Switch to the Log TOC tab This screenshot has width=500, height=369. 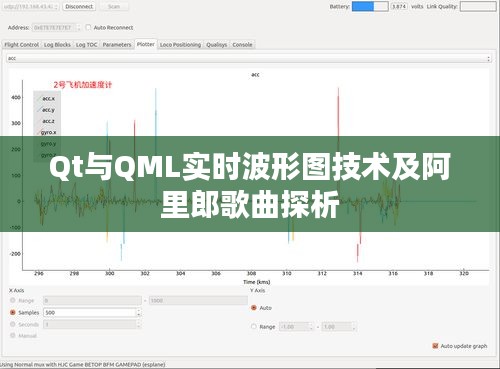[86, 45]
